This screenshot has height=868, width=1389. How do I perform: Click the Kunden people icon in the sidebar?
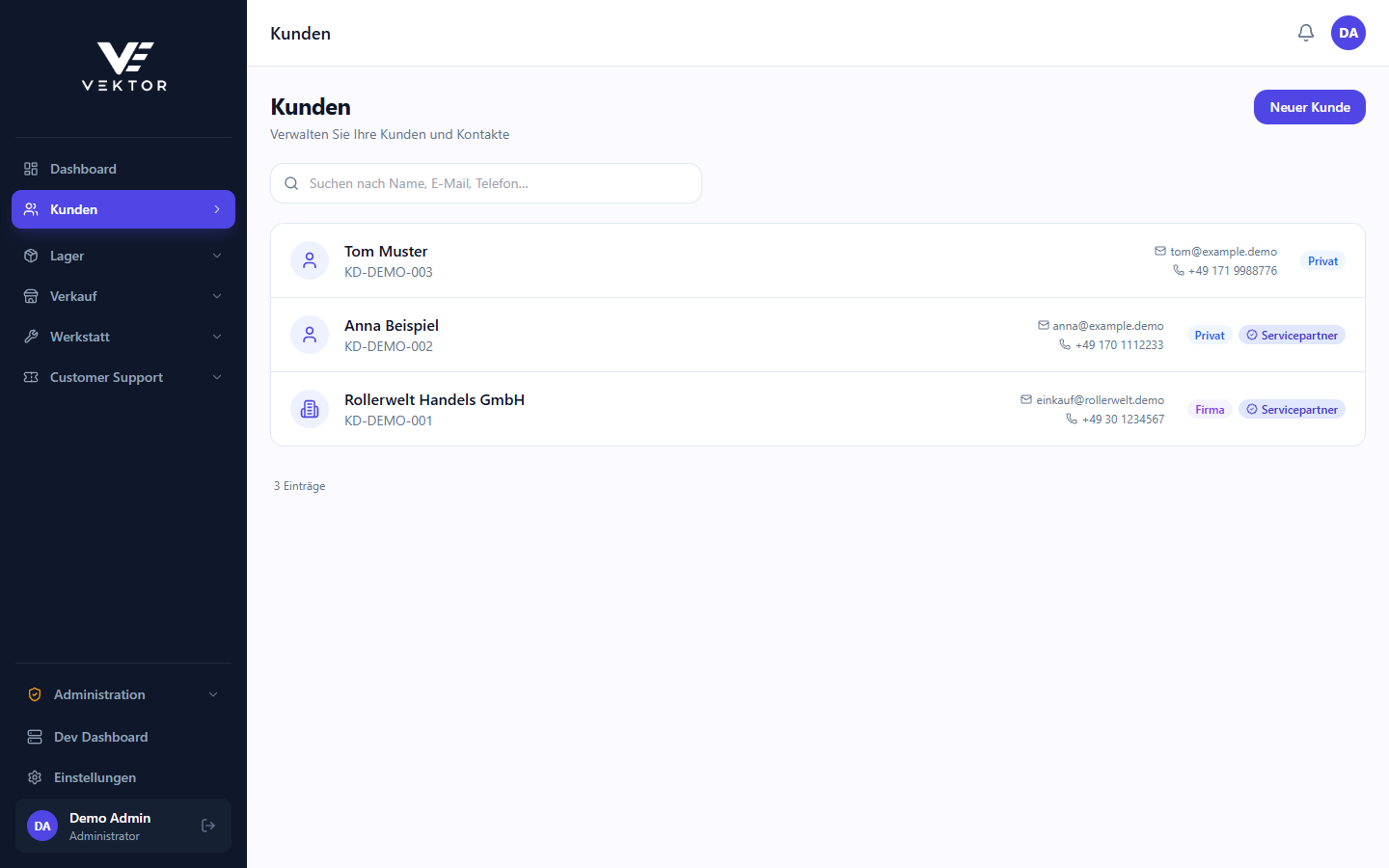click(x=31, y=209)
